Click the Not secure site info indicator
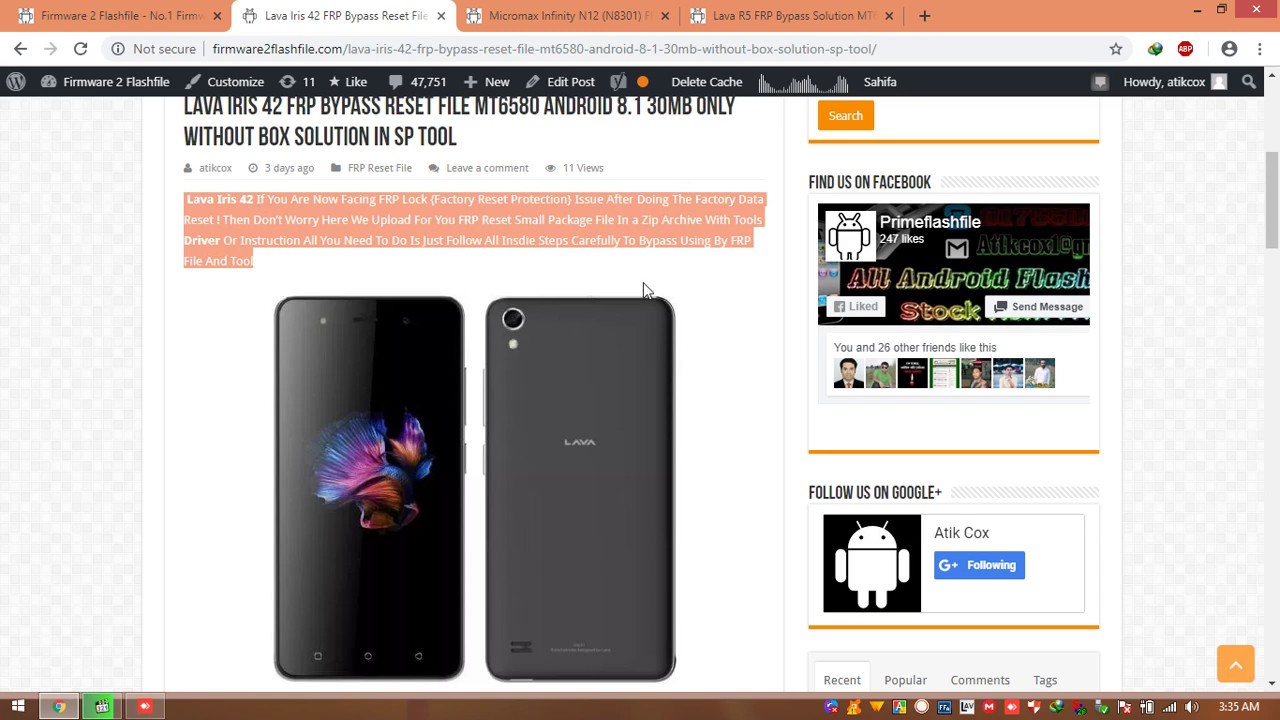This screenshot has height=720, width=1280. [153, 48]
